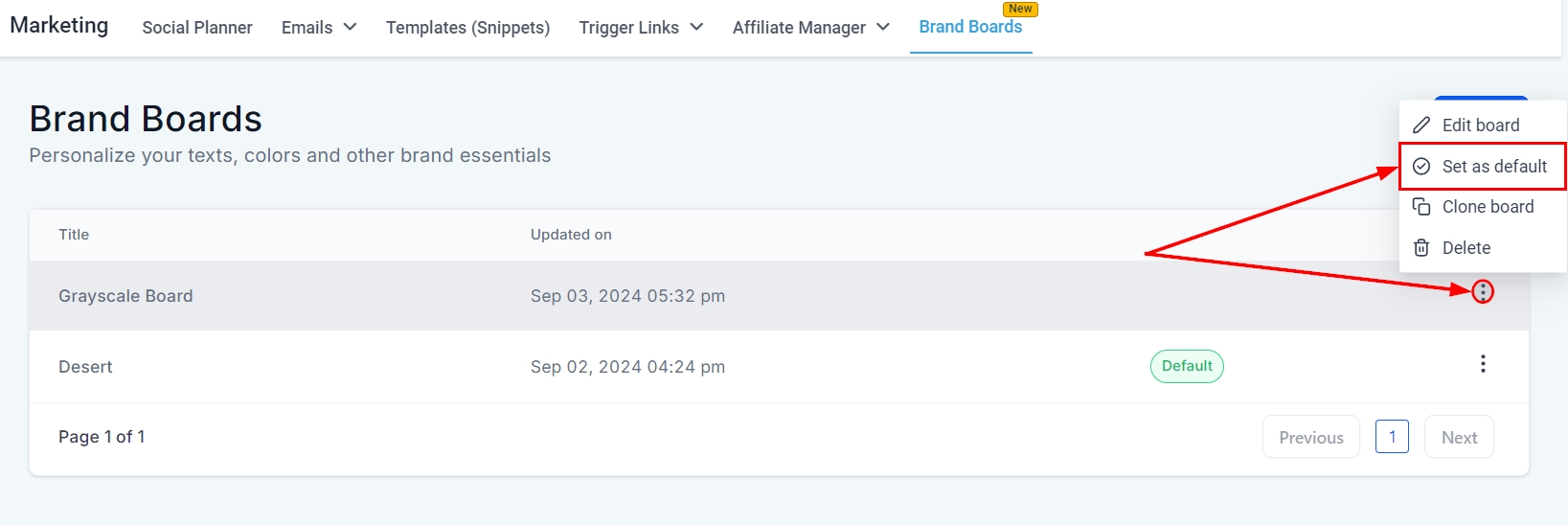Click the Grayscale Board row title
This screenshot has height=525, width=1568.
(x=125, y=296)
